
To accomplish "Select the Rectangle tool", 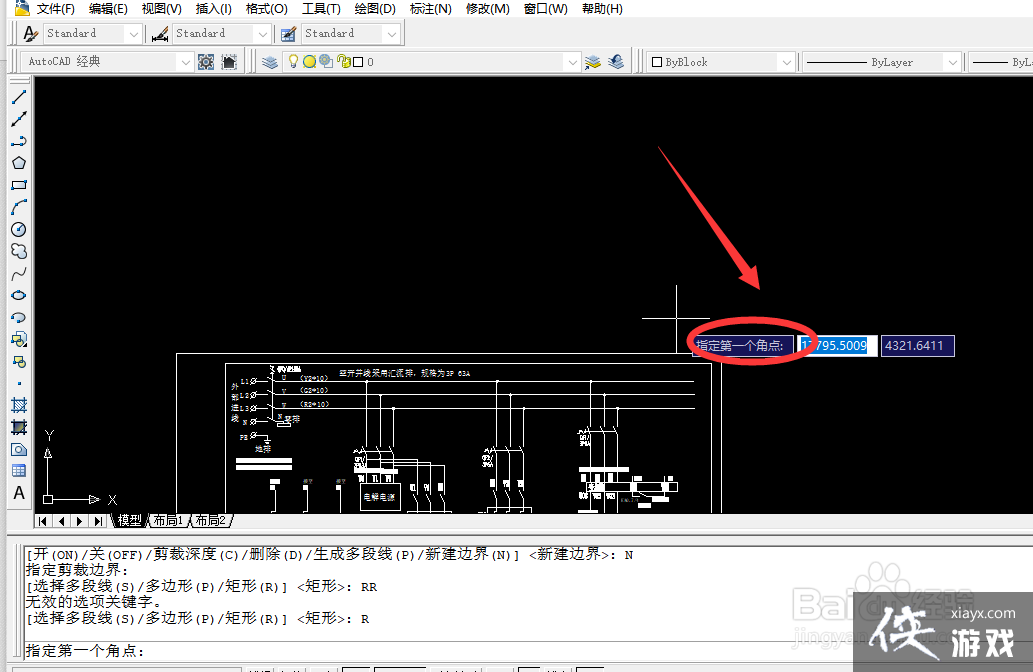I will 18,184.
